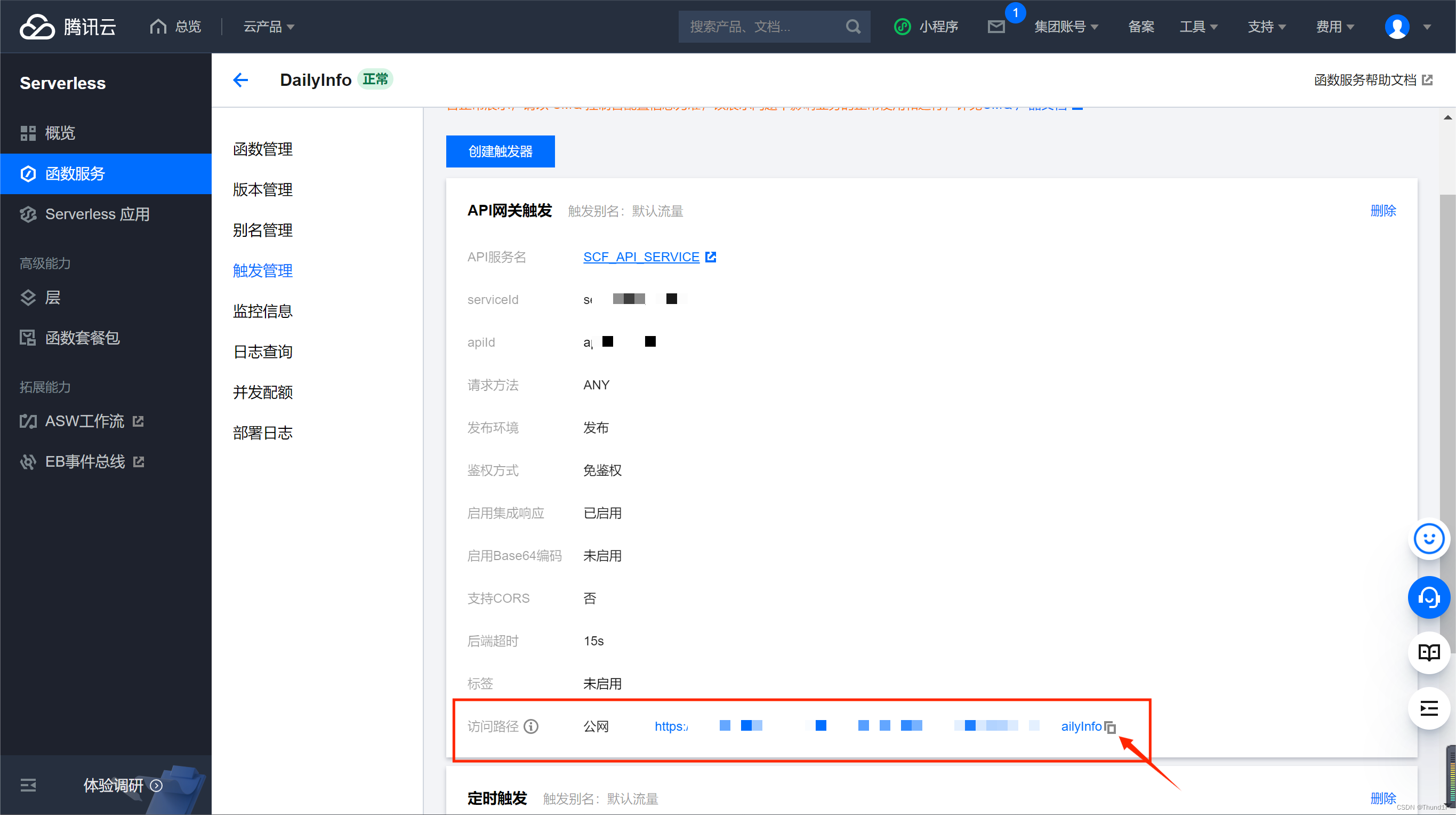Image resolution: width=1456 pixels, height=815 pixels.
Task: Click the search magnifier icon
Action: point(853,27)
